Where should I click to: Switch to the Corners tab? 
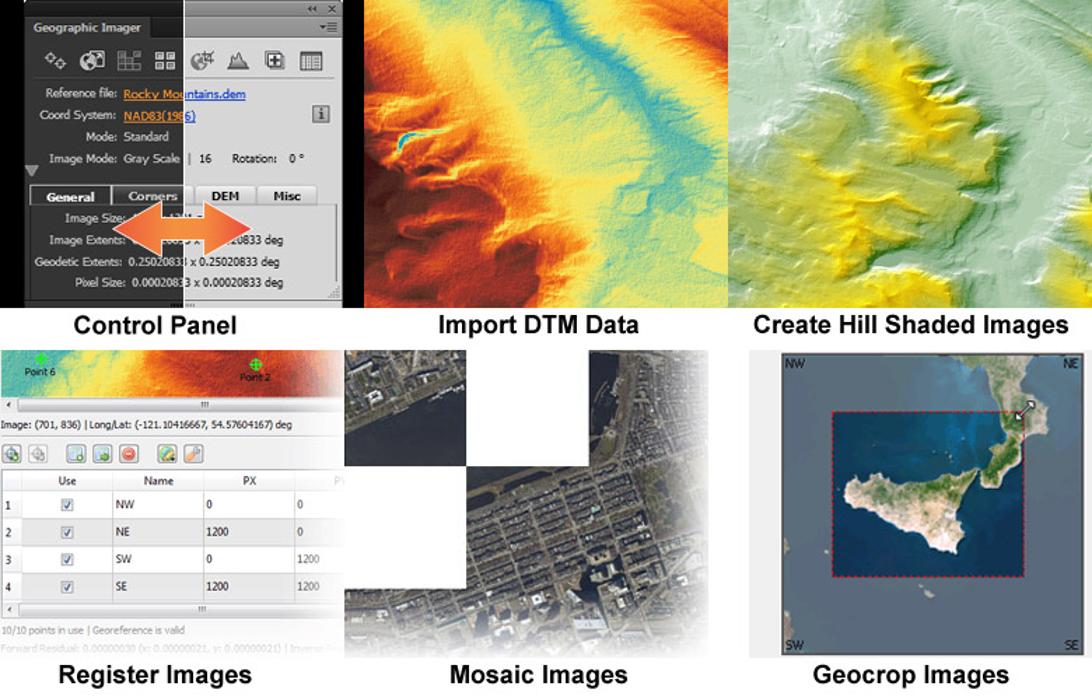click(x=151, y=196)
